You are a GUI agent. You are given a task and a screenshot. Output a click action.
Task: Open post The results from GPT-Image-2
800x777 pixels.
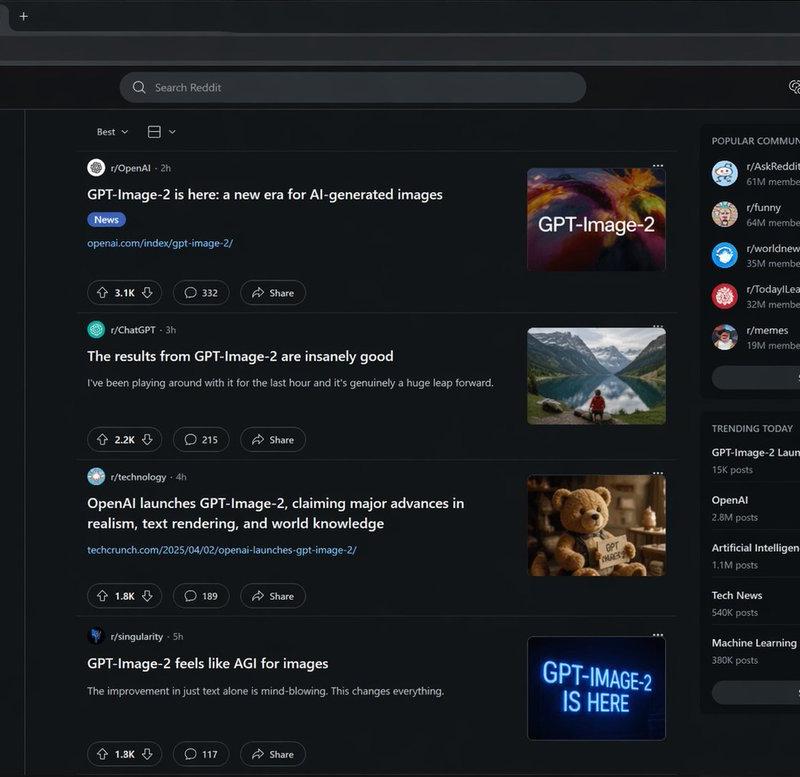click(240, 356)
